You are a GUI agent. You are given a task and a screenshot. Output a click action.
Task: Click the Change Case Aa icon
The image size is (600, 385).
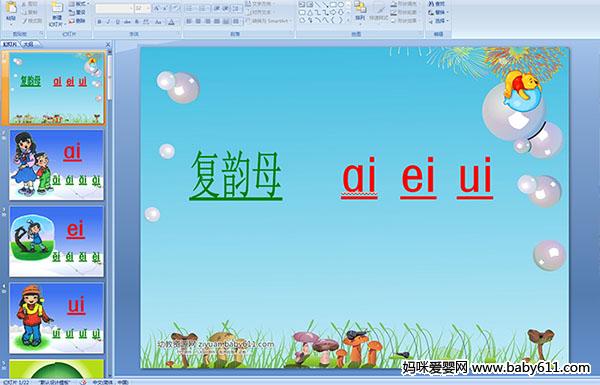pos(158,22)
